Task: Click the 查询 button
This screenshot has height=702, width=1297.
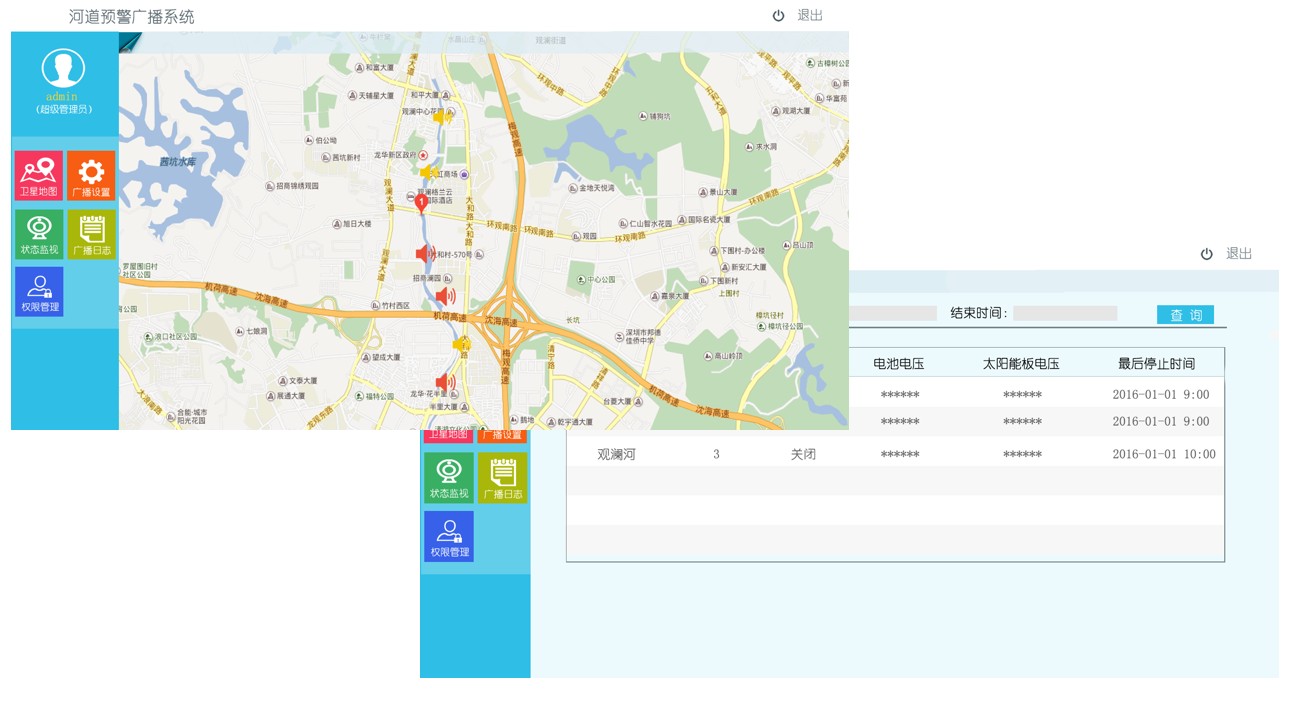Action: (x=1185, y=315)
